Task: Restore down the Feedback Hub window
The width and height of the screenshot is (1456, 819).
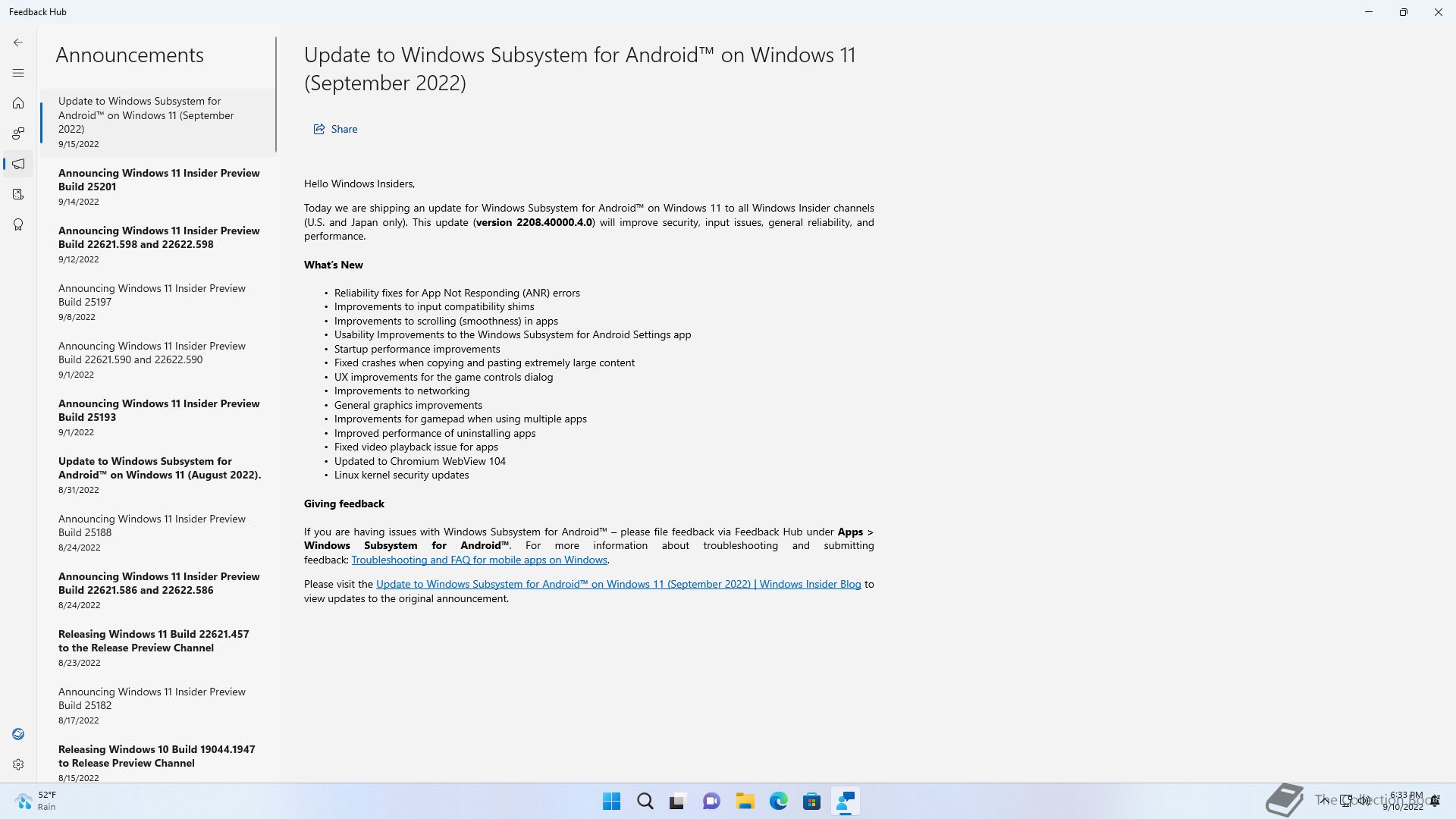Action: point(1404,12)
